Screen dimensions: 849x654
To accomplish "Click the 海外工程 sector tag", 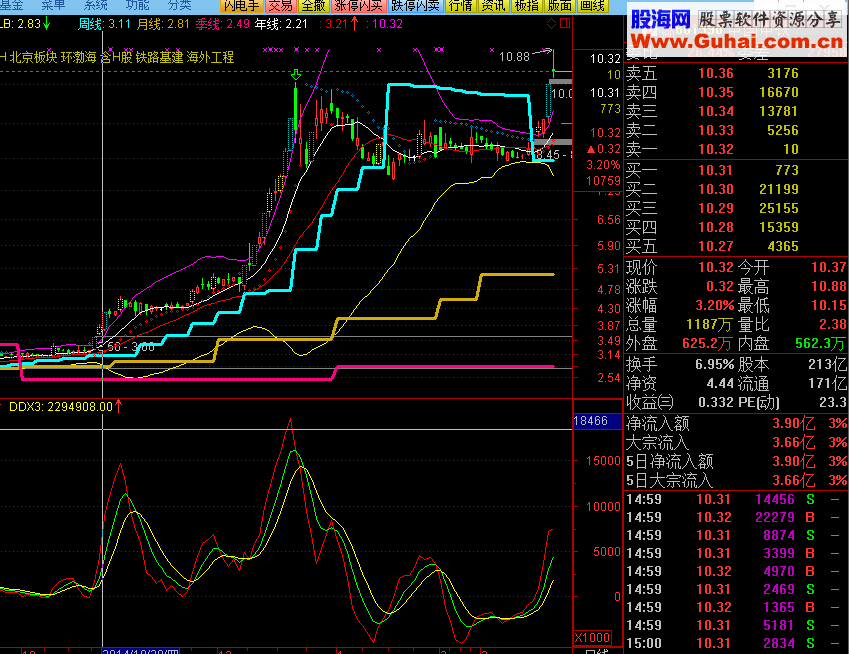I will pyautogui.click(x=210, y=58).
